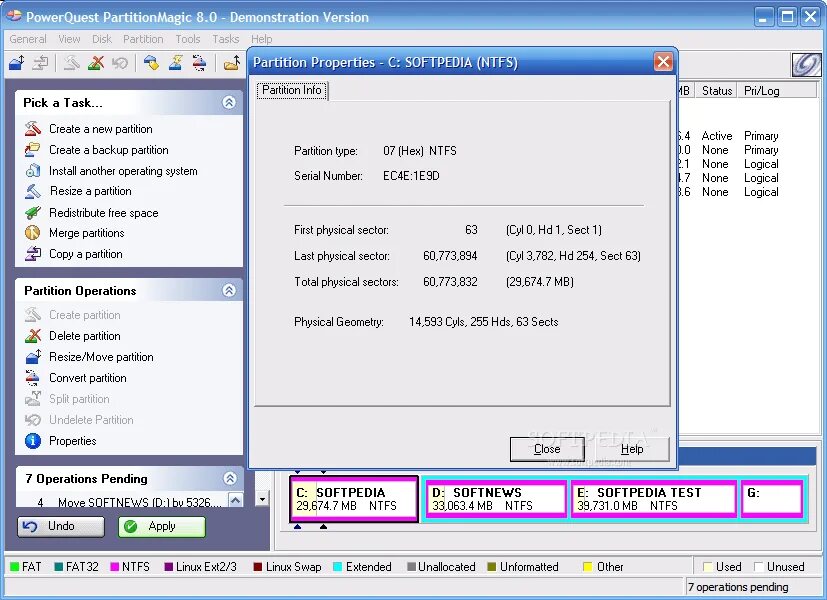The height and width of the screenshot is (600, 827).
Task: Open the Partition menu
Action: 143,39
